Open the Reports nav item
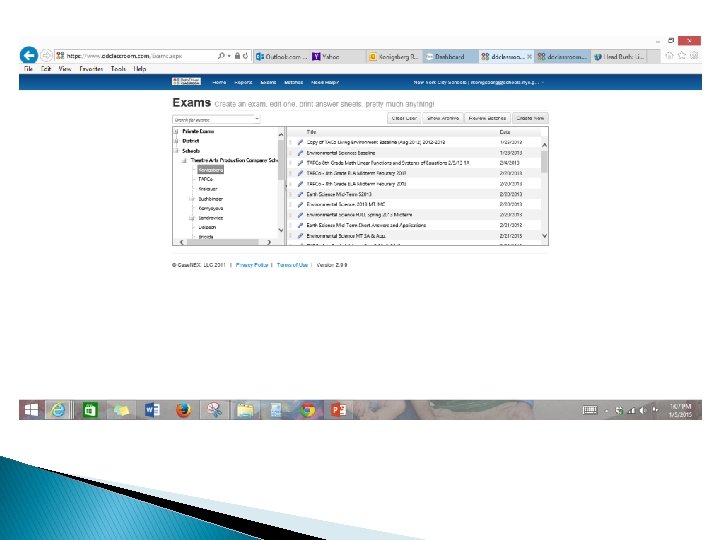 pos(243,82)
